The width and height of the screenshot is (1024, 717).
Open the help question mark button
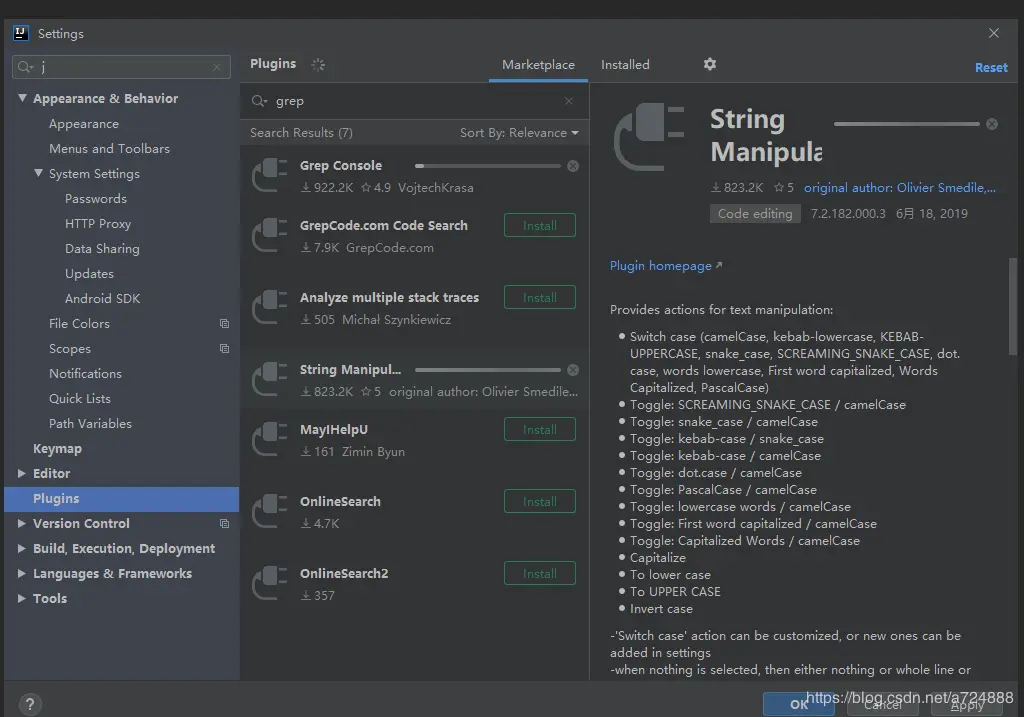coord(30,704)
